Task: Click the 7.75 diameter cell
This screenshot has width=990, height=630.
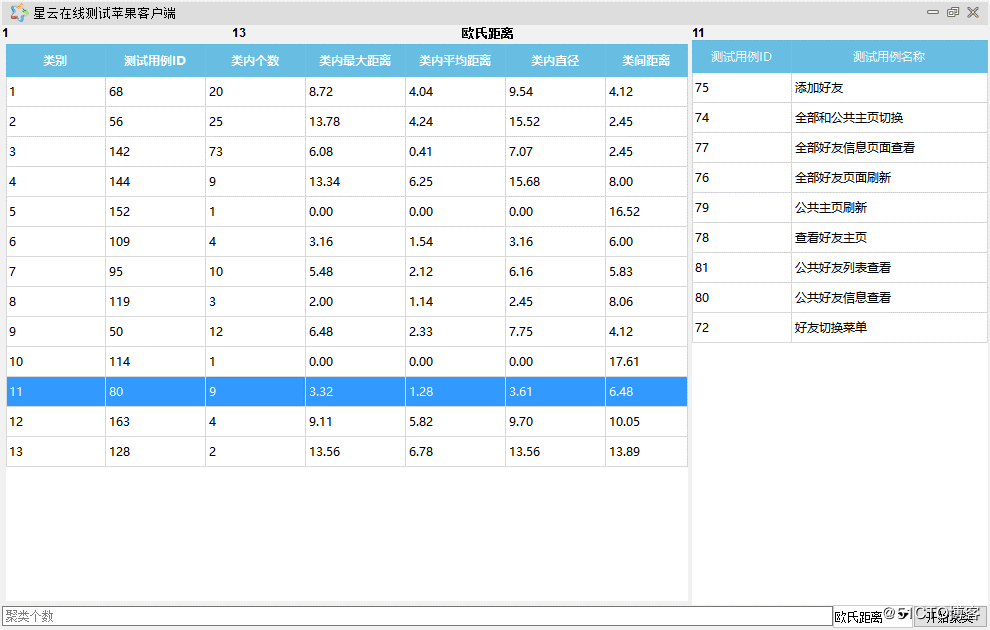Action: point(555,331)
